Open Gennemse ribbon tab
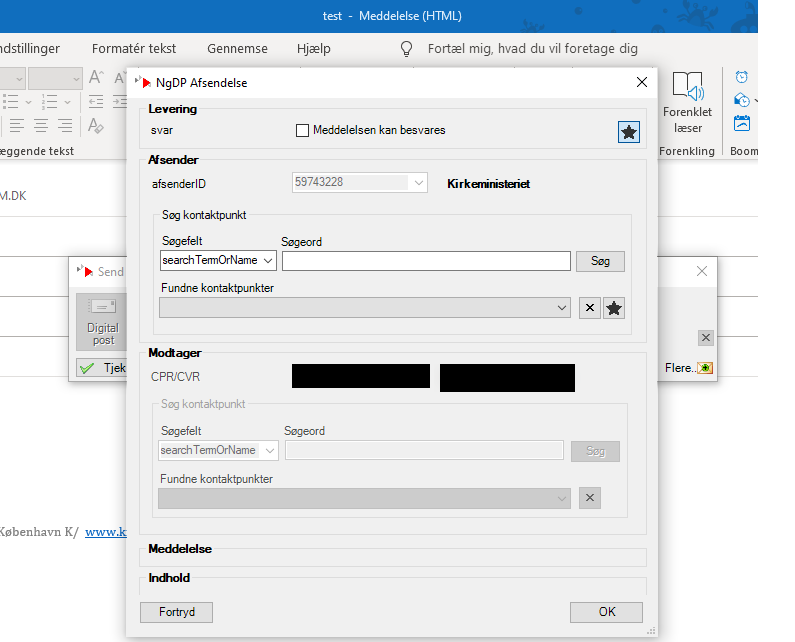The image size is (795, 642). click(x=237, y=49)
